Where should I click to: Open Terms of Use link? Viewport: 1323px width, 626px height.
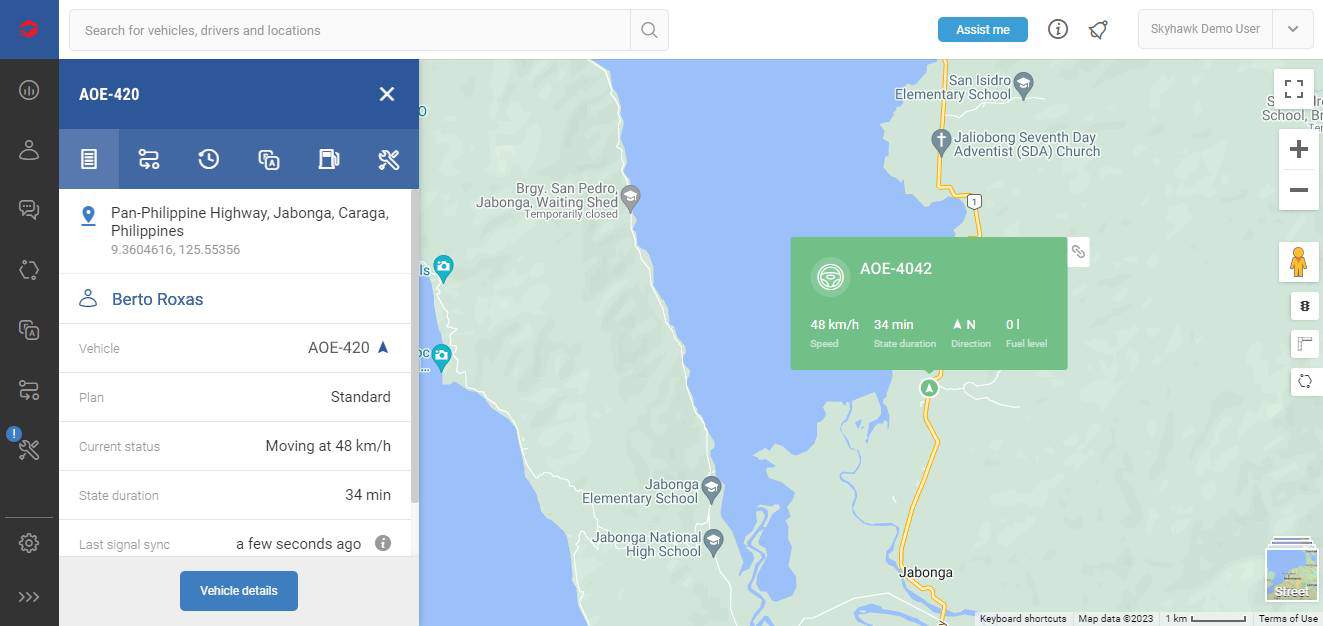pyautogui.click(x=1288, y=619)
